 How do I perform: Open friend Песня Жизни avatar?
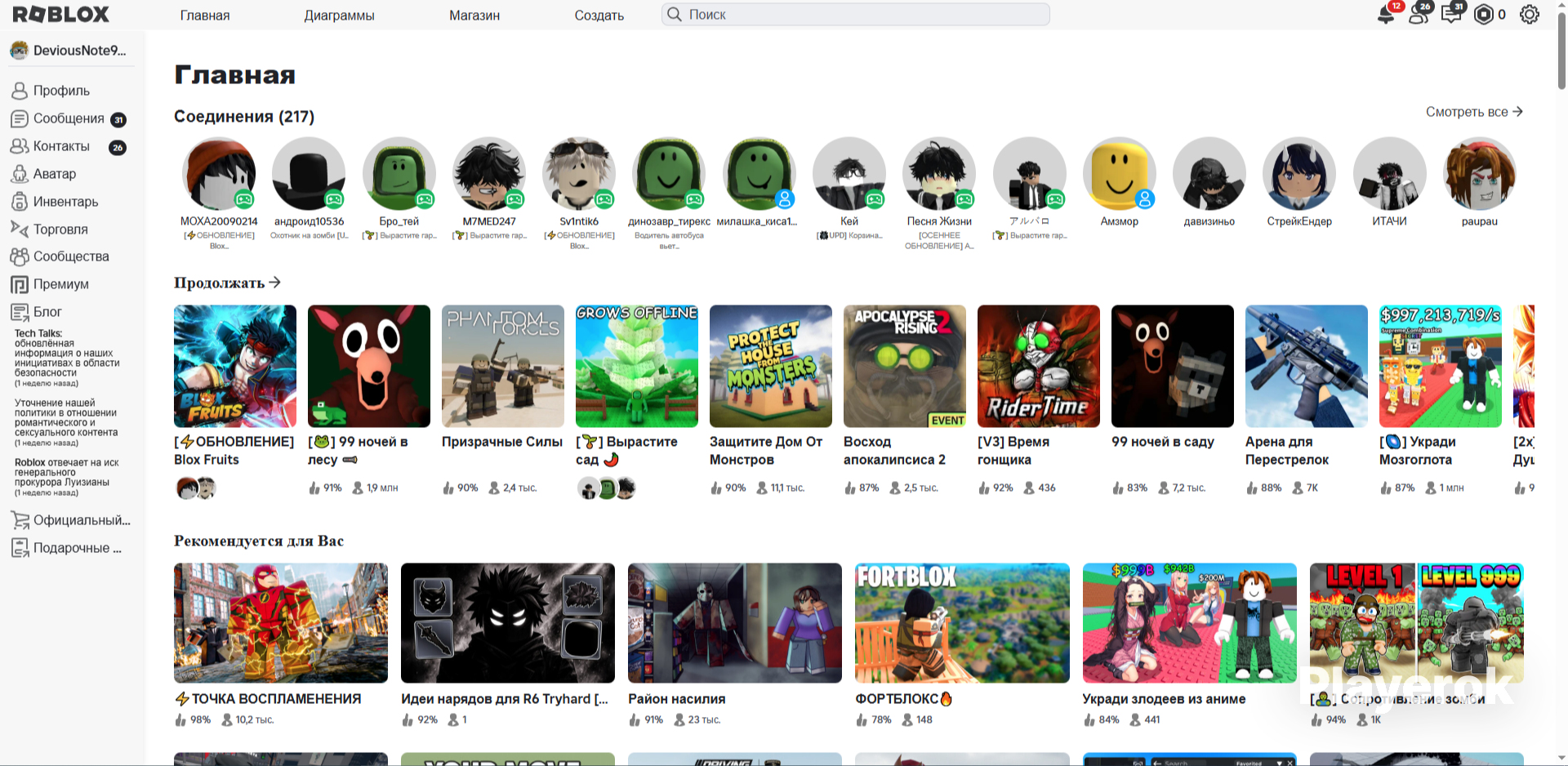(939, 174)
